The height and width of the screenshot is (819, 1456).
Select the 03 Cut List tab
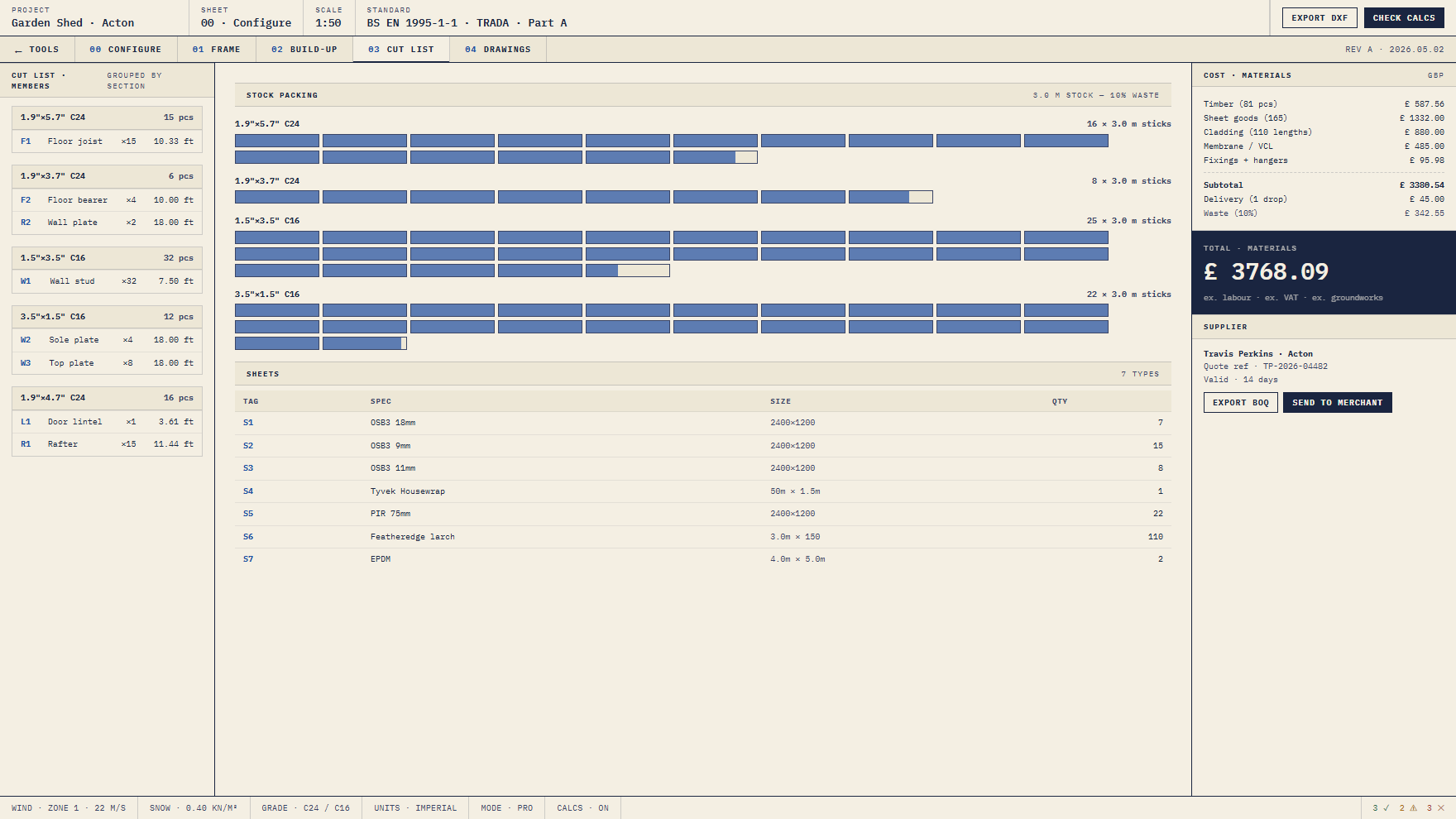coord(401,50)
